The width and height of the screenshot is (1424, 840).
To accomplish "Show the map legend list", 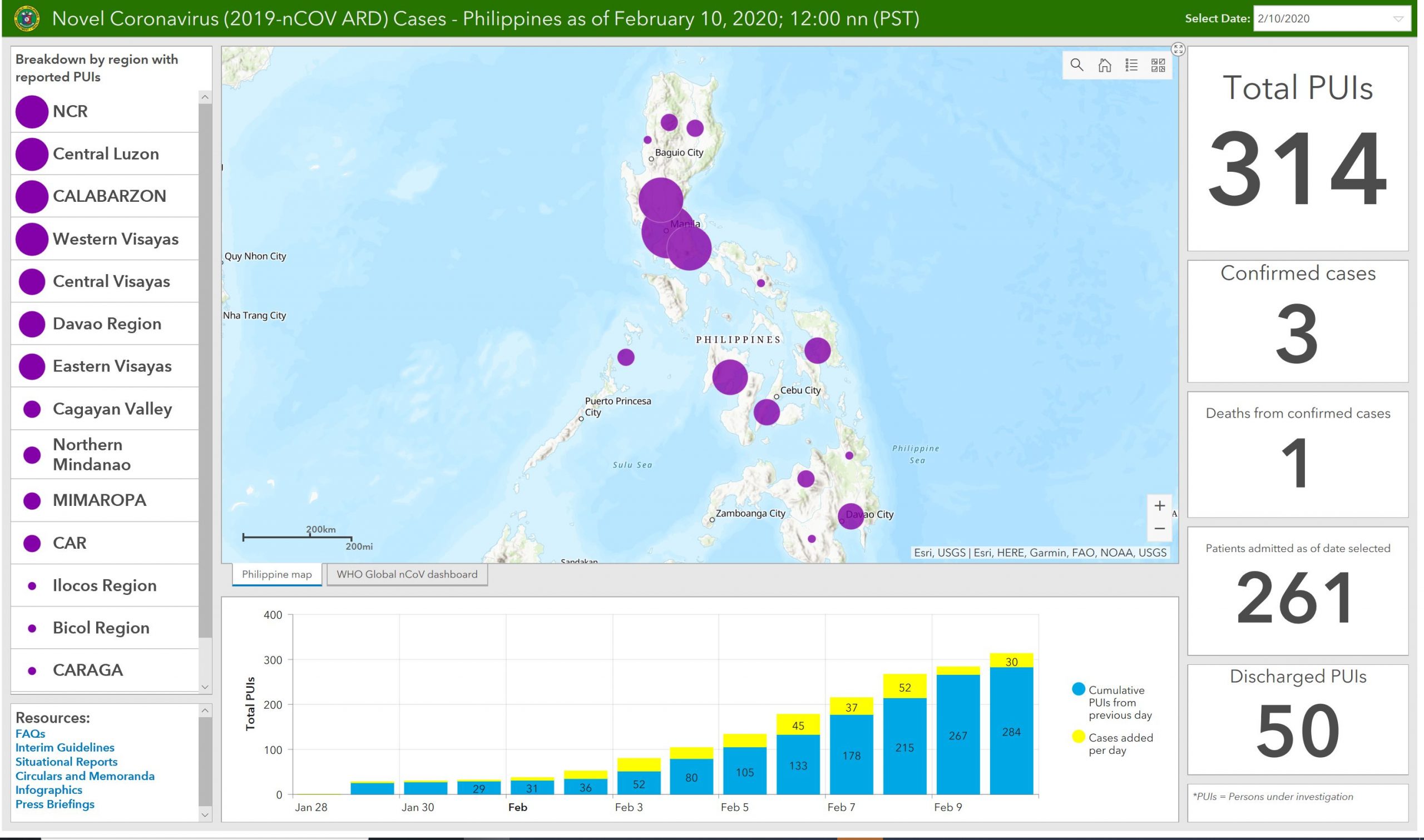I will (x=1131, y=65).
